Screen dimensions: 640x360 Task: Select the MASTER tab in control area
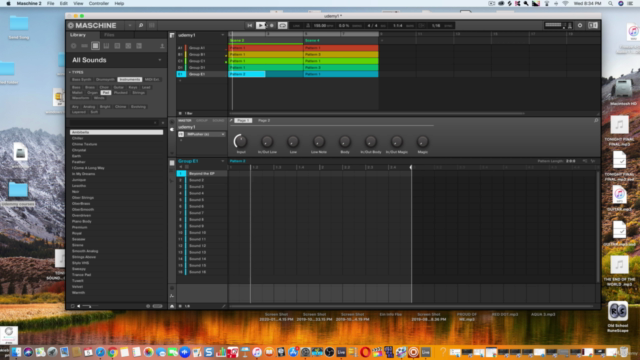click(x=184, y=120)
